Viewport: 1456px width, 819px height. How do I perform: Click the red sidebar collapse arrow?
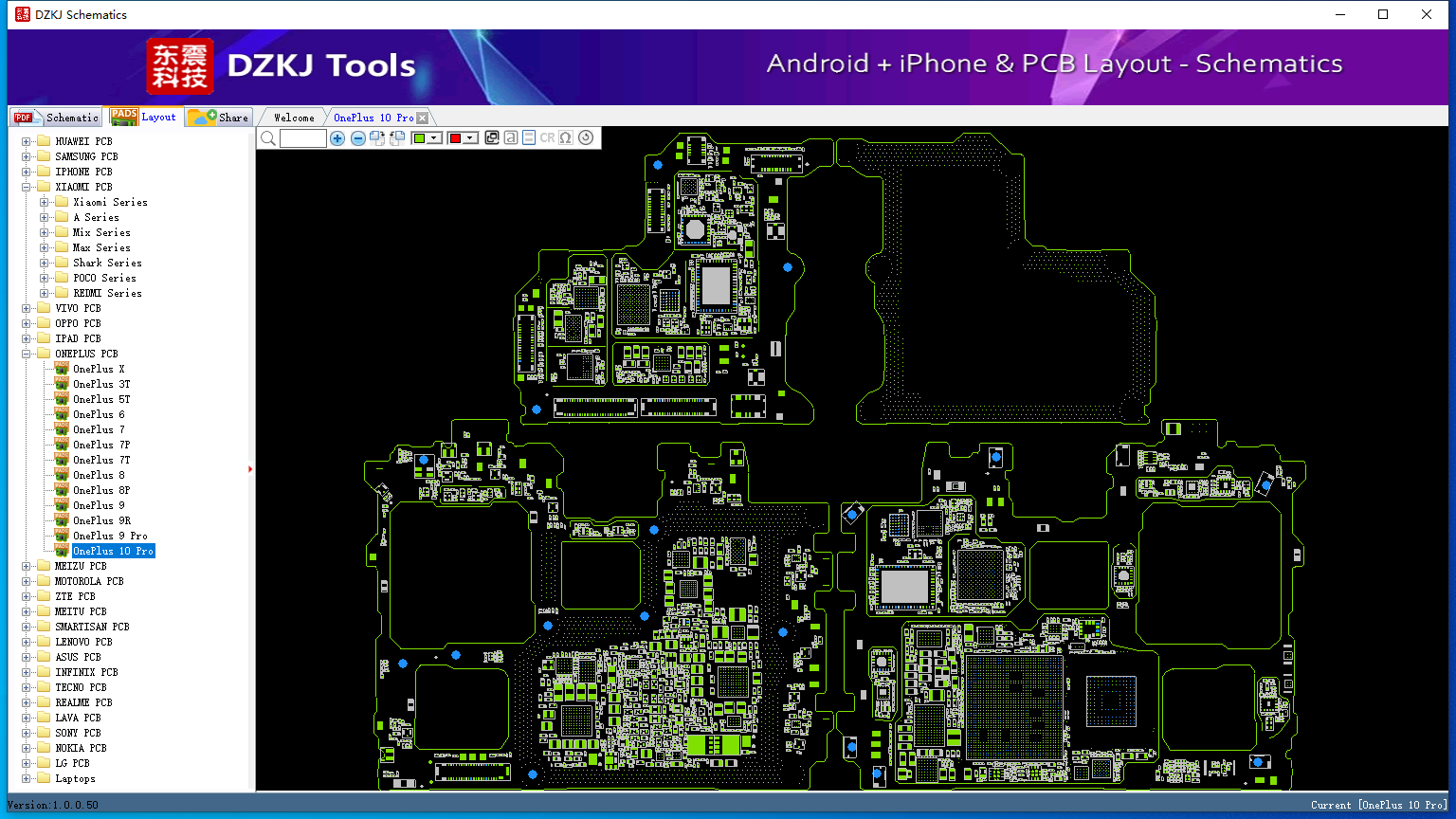(x=250, y=468)
